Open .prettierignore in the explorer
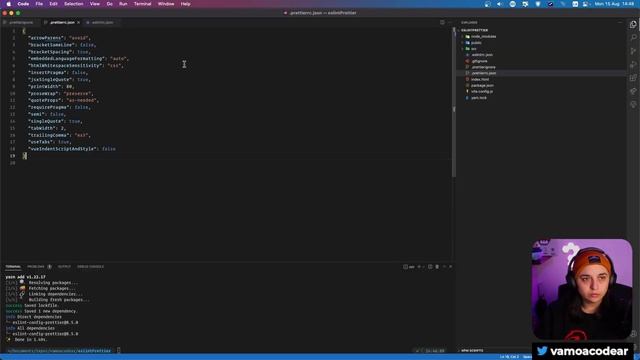 click(483, 67)
